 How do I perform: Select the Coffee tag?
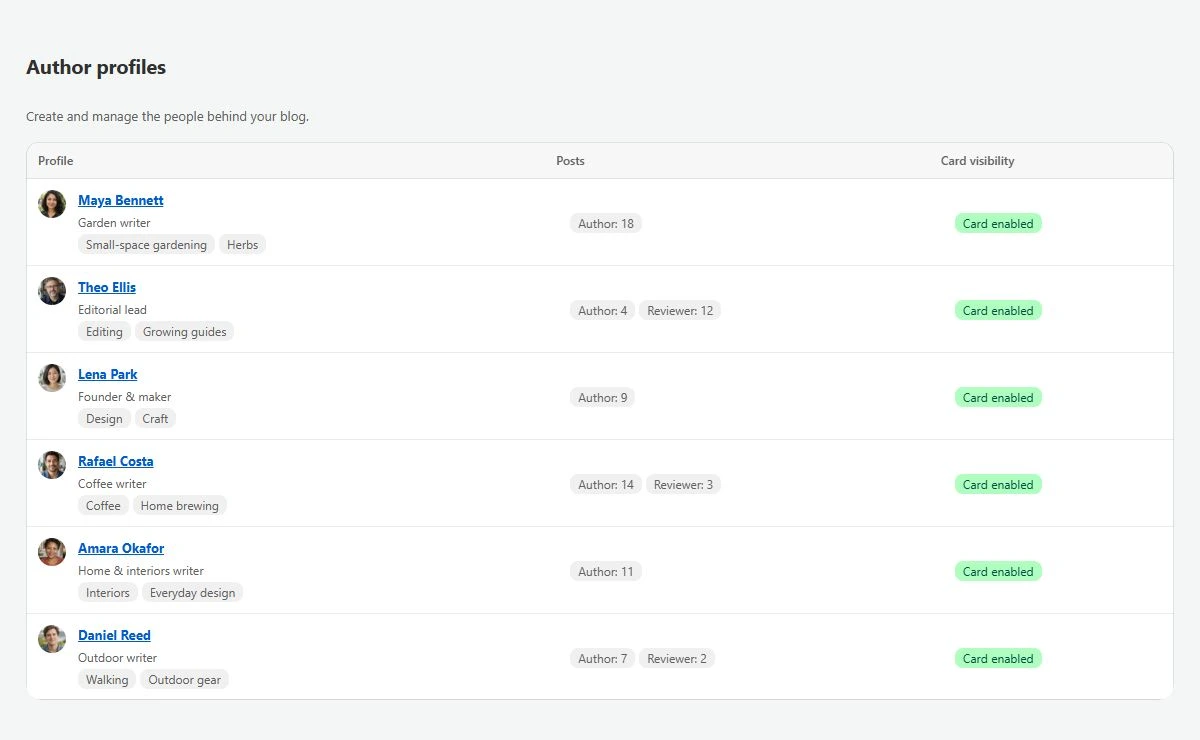click(x=103, y=506)
